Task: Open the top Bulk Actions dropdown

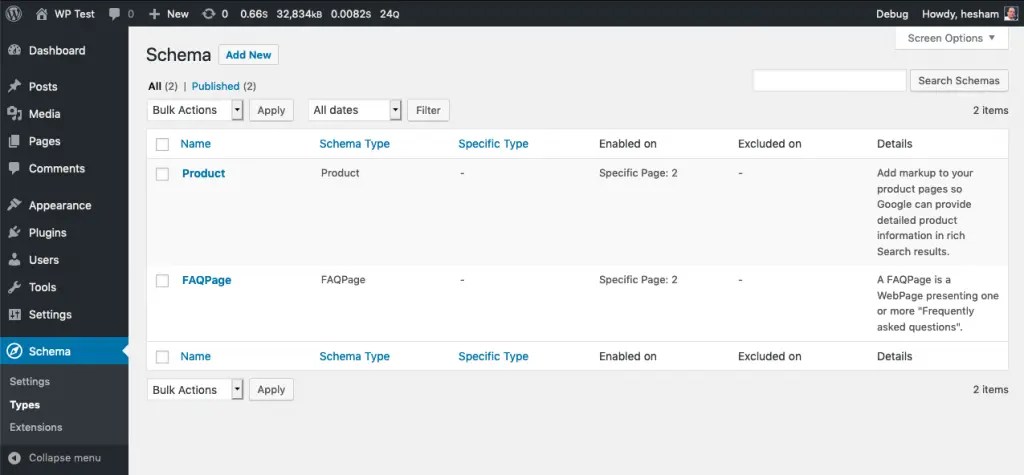Action: coord(195,110)
